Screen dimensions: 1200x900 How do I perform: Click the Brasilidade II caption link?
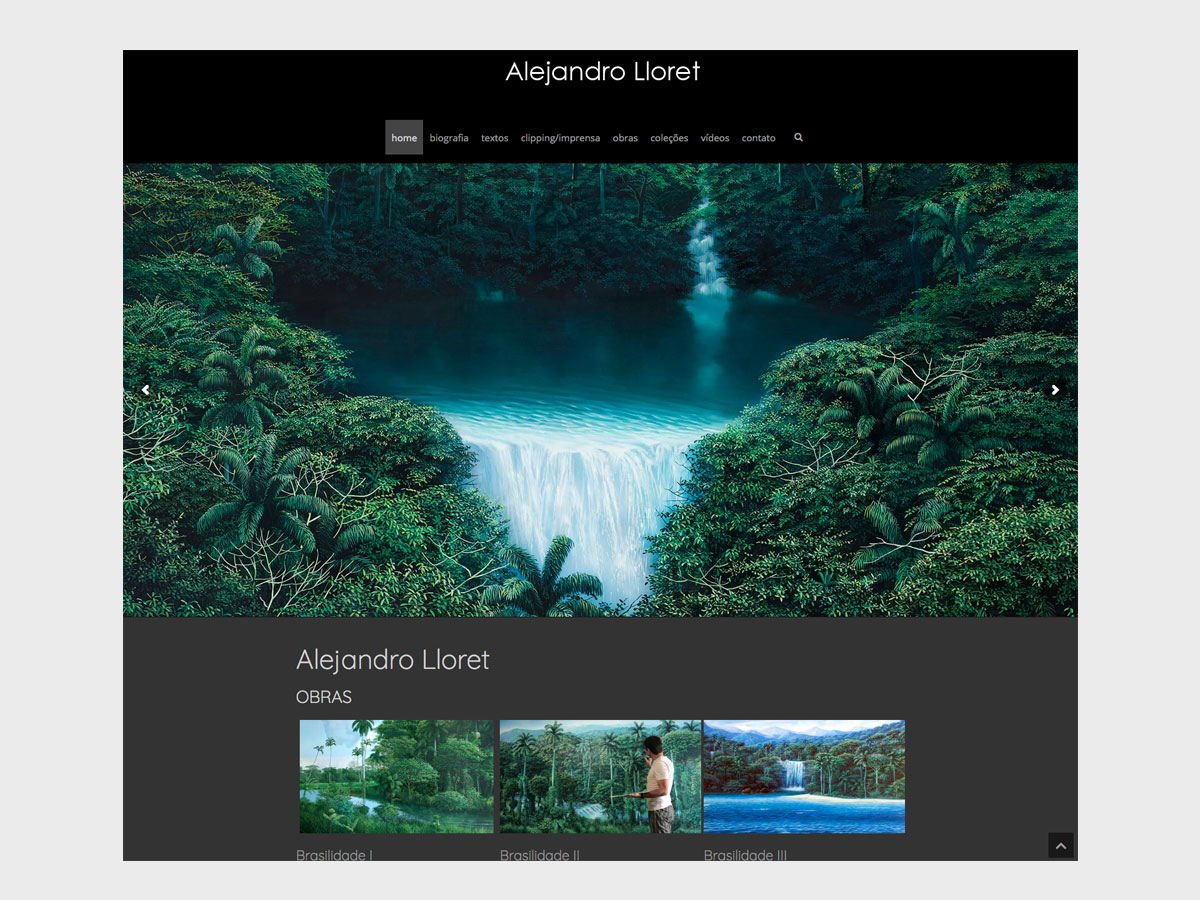(x=540, y=855)
